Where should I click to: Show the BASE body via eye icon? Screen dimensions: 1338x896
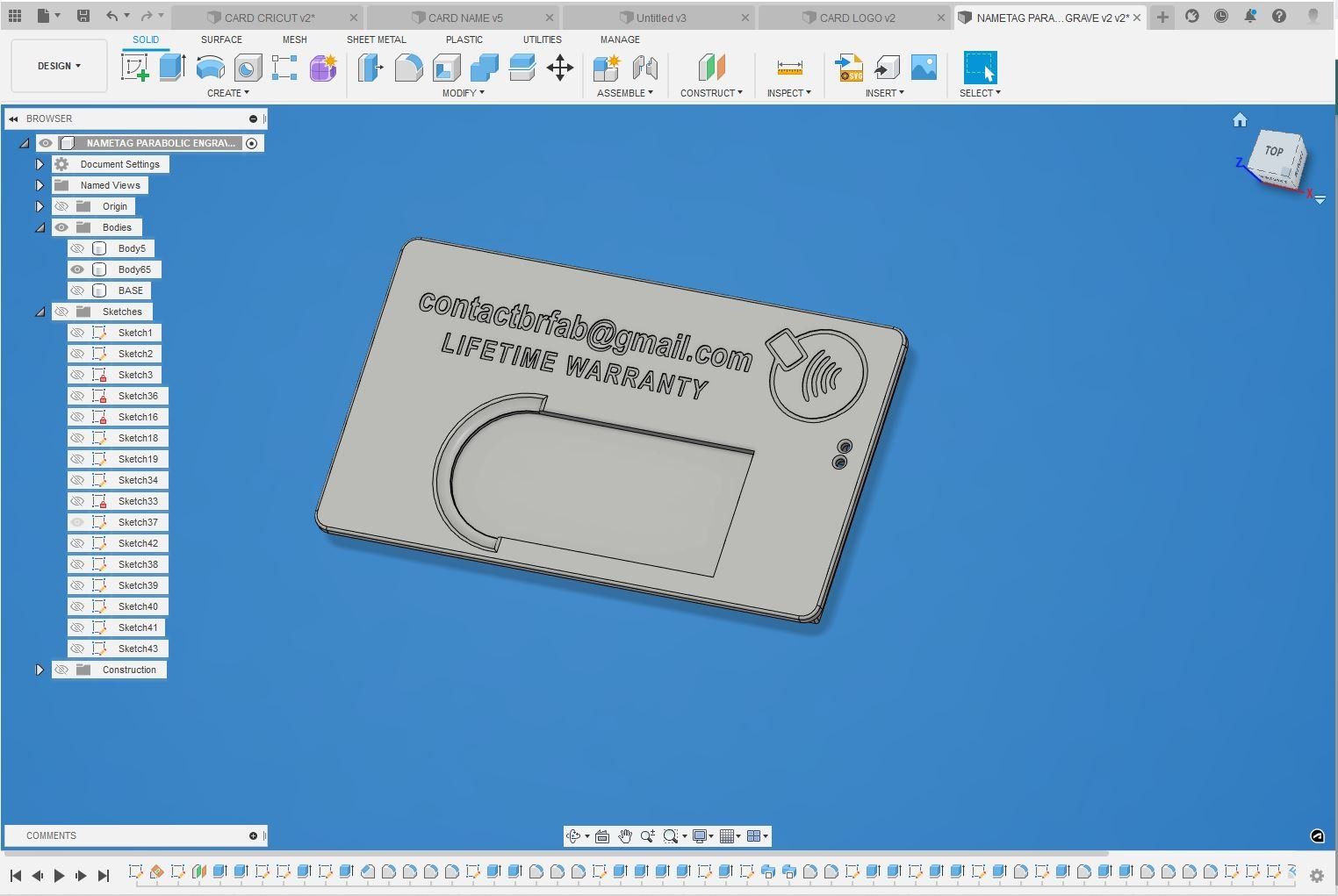pos(77,290)
